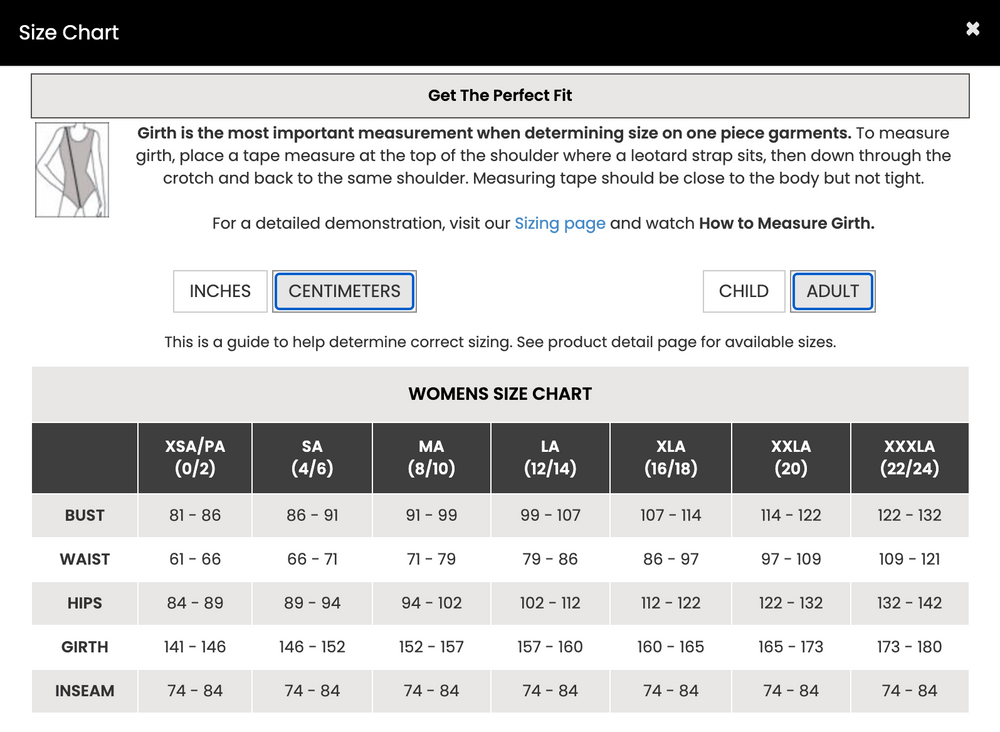The image size is (1000, 732).
Task: Click the XXXLA (22/24) column header
Action: [909, 457]
